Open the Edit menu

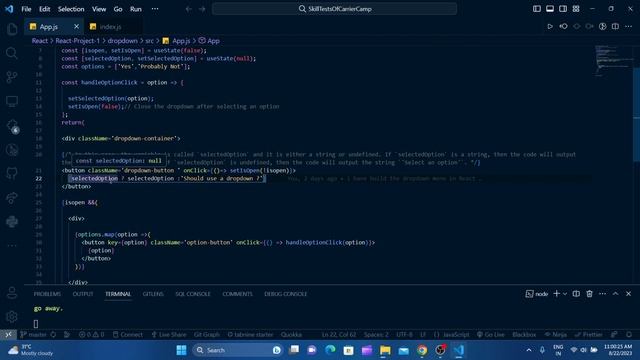[x=44, y=9]
